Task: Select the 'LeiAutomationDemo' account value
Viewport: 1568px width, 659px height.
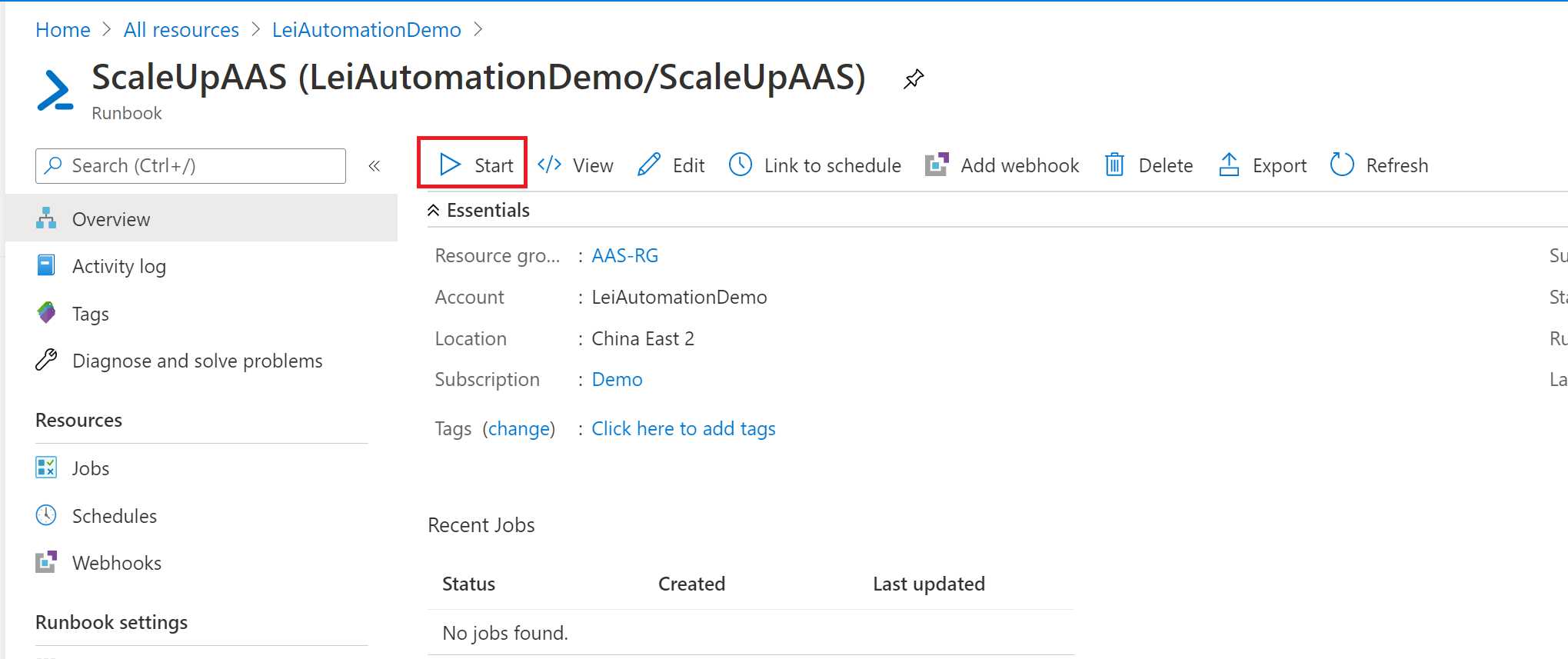Action: point(679,298)
